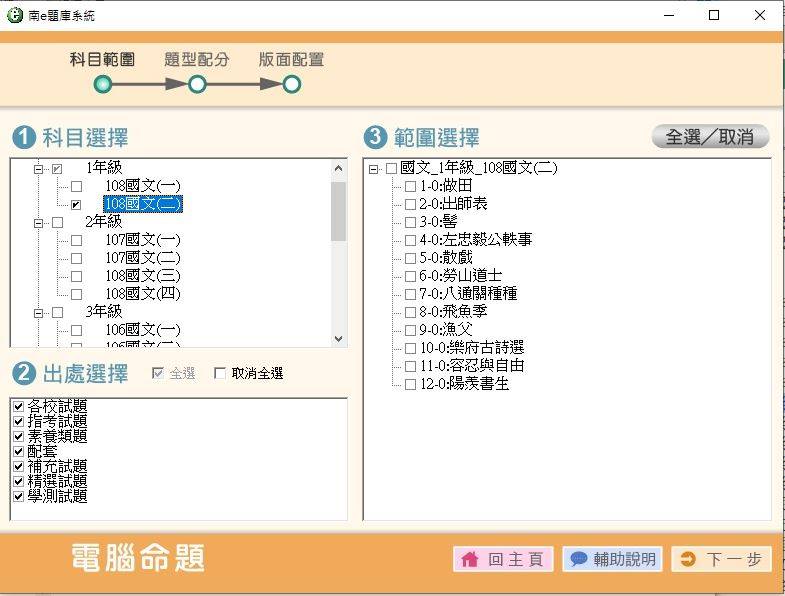785x596 pixels.
Task: Uncheck 指考試題 source
Action: tap(19, 421)
